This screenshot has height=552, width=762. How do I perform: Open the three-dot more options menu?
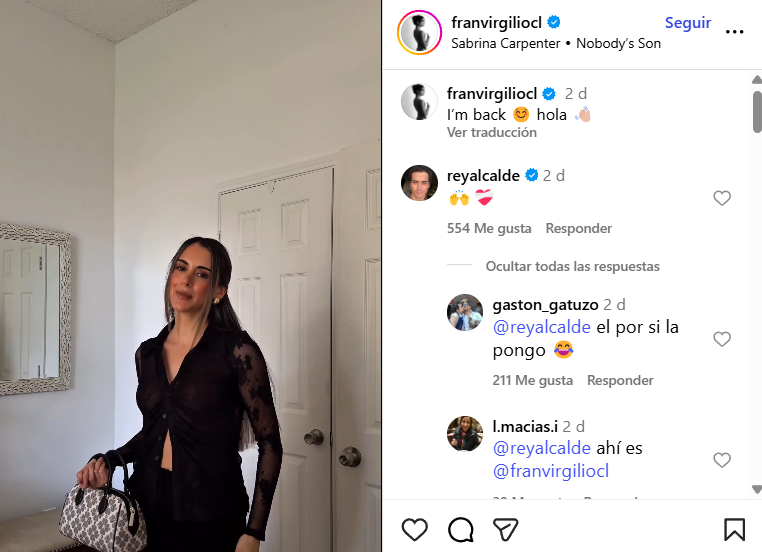point(734,32)
